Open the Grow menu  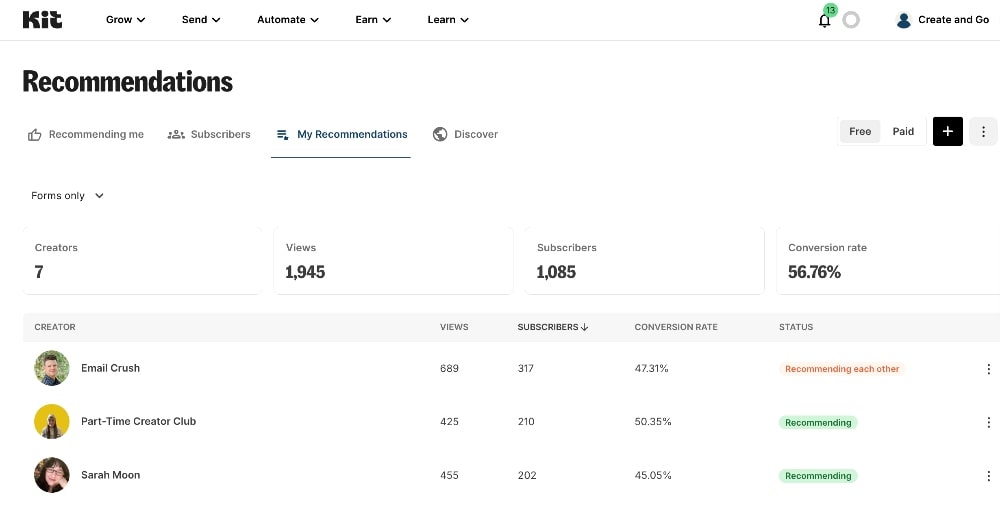[126, 20]
